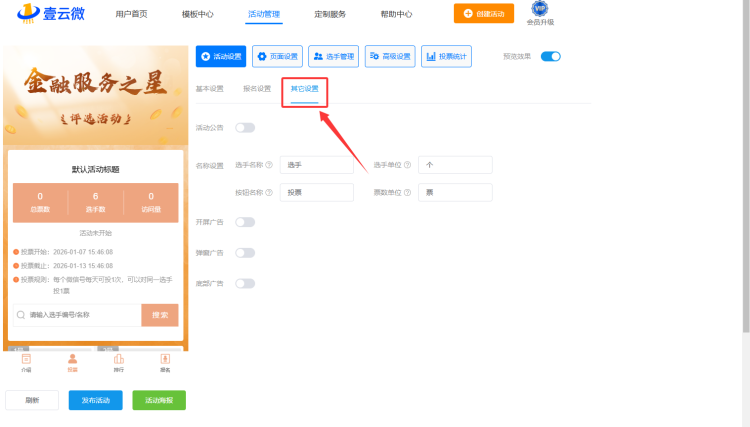Click the VIP 会员升级 badge
The height and width of the screenshot is (427, 750).
(540, 13)
